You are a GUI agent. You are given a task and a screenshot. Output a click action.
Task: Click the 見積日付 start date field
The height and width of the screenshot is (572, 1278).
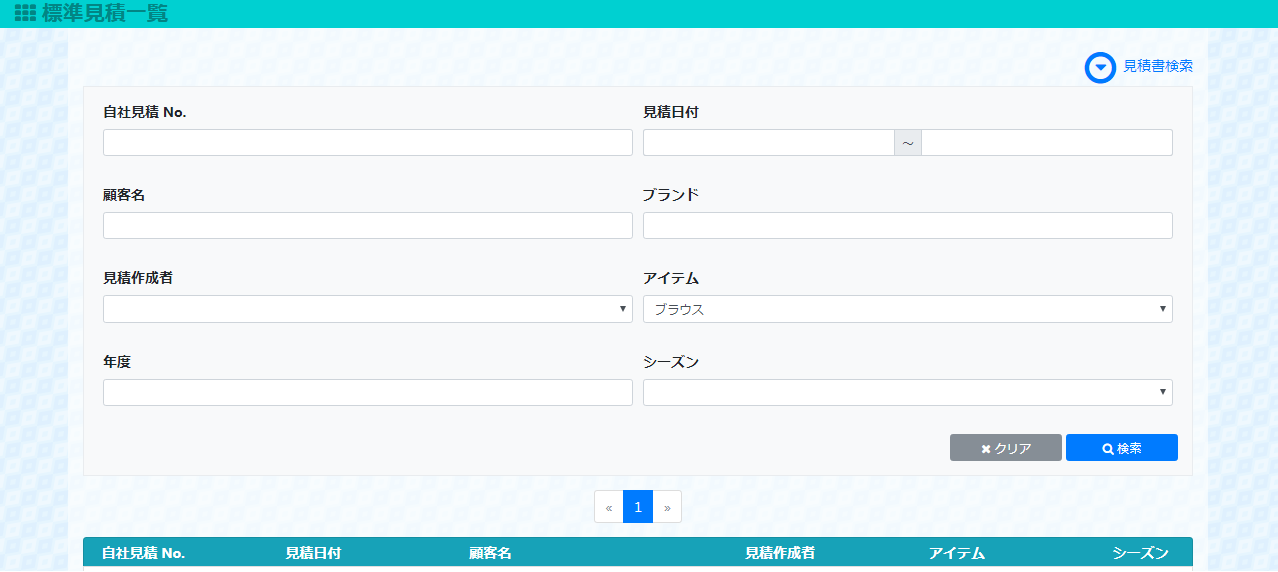[x=768, y=143]
